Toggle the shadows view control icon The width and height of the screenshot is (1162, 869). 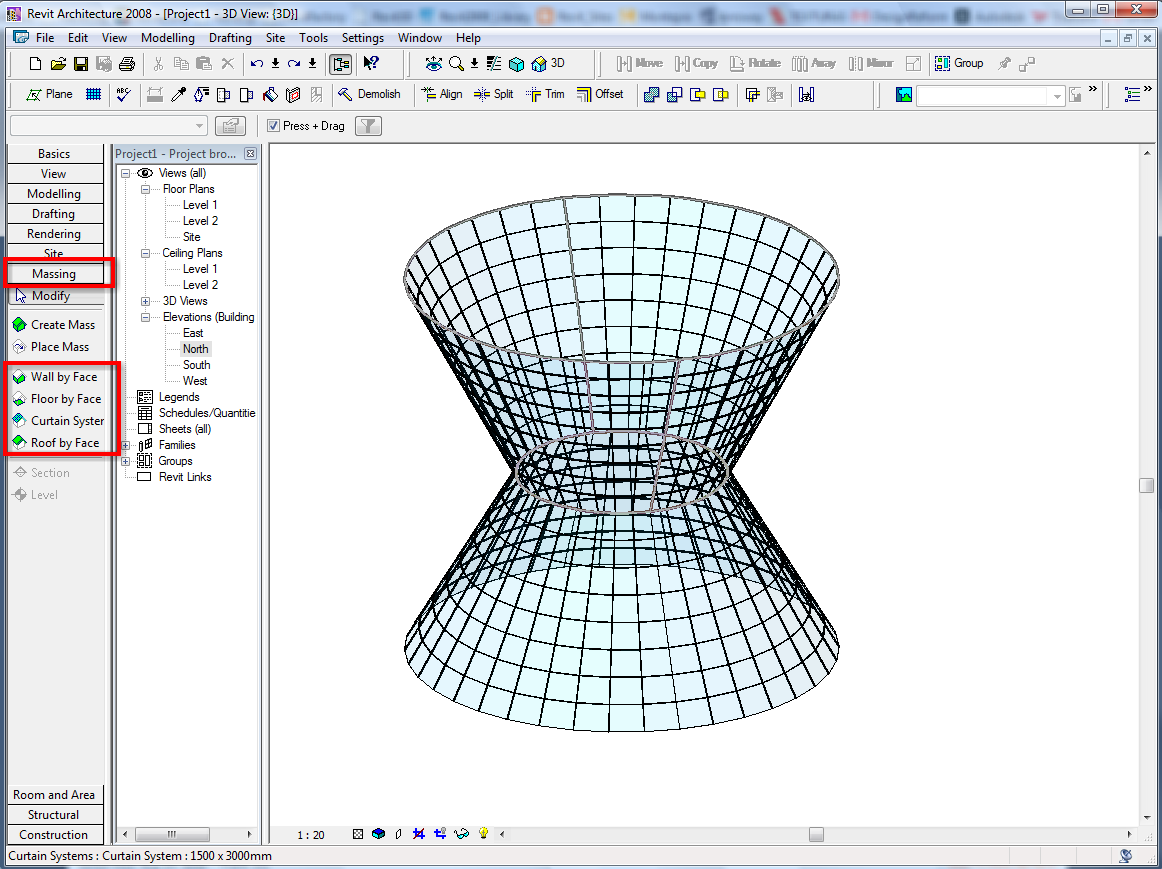(x=398, y=834)
